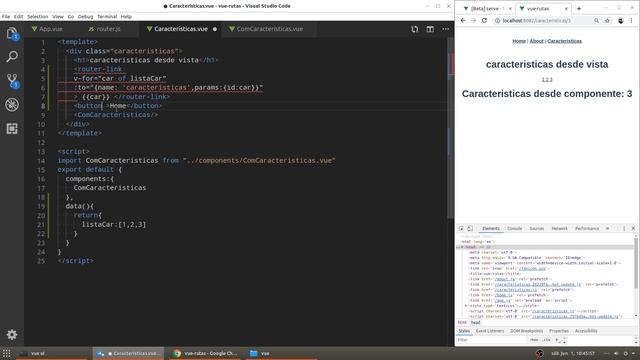Click the Chrome extension icon next to star
640x360 pixels.
[x=621, y=20]
